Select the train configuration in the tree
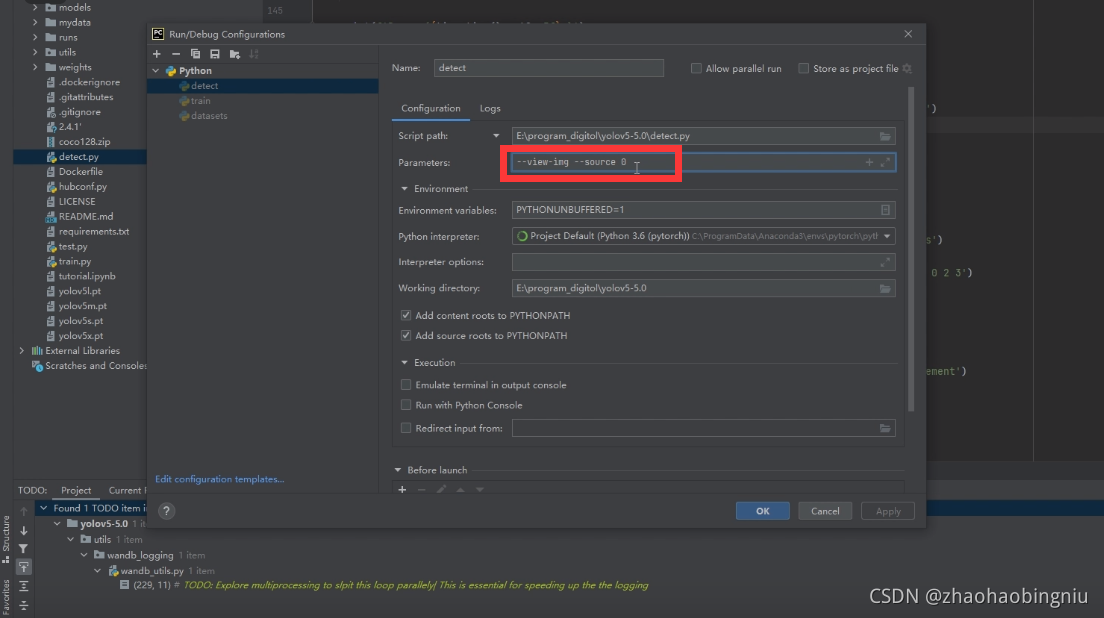The image size is (1104, 618). 200,101
